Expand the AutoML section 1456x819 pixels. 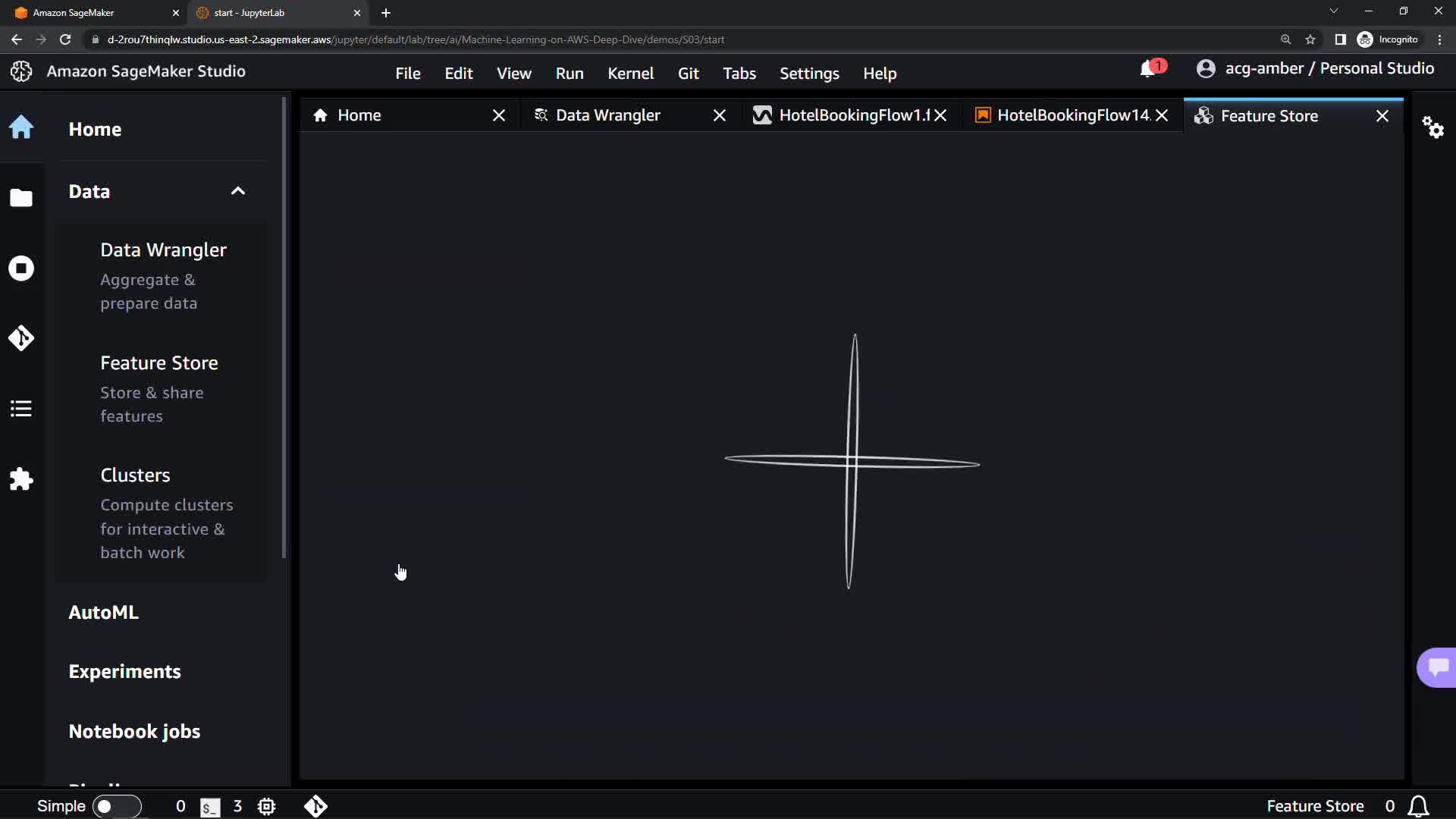104,612
